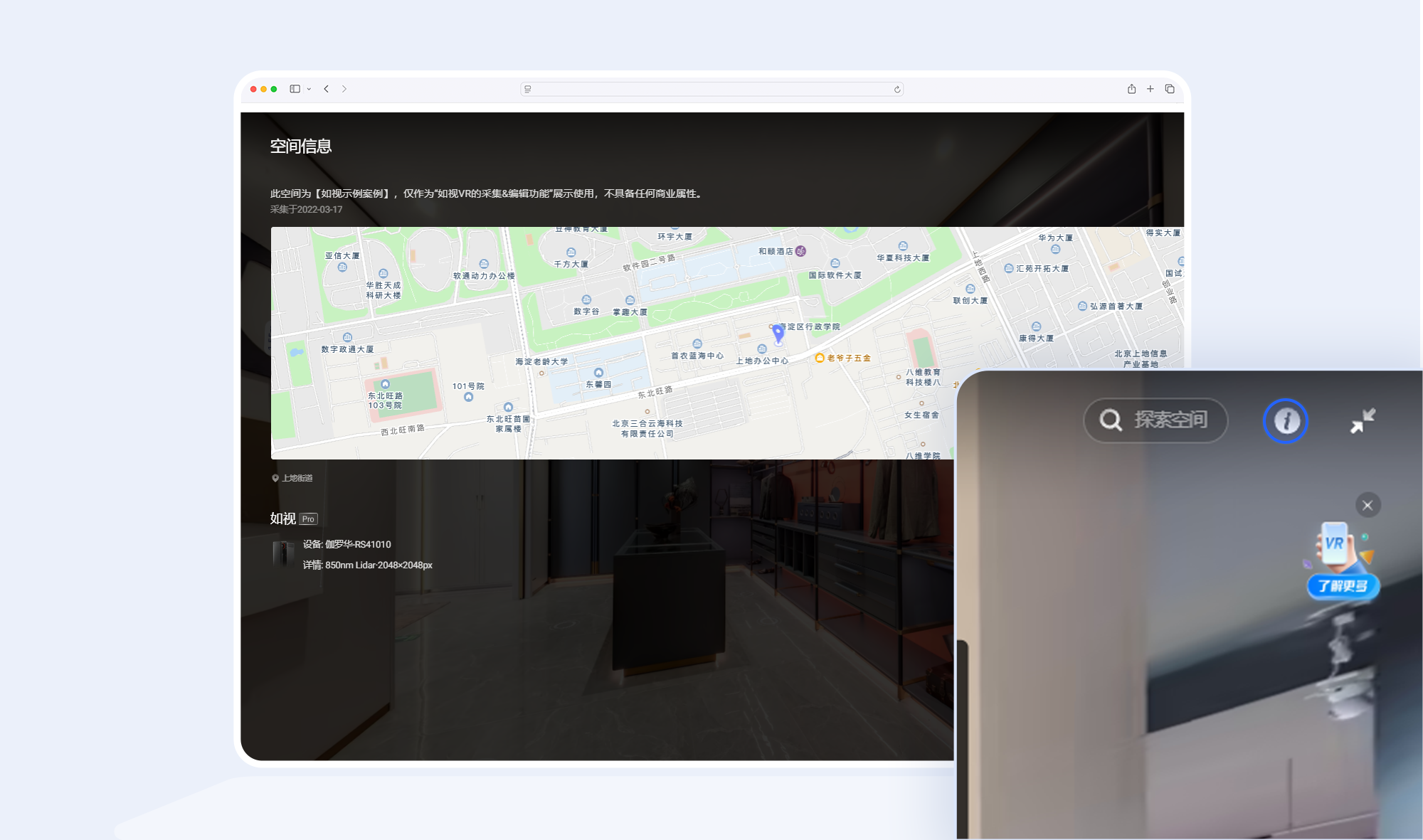Click 八维教育科技楼 label on map
Viewport: 1423px width, 840px height.
tap(923, 378)
